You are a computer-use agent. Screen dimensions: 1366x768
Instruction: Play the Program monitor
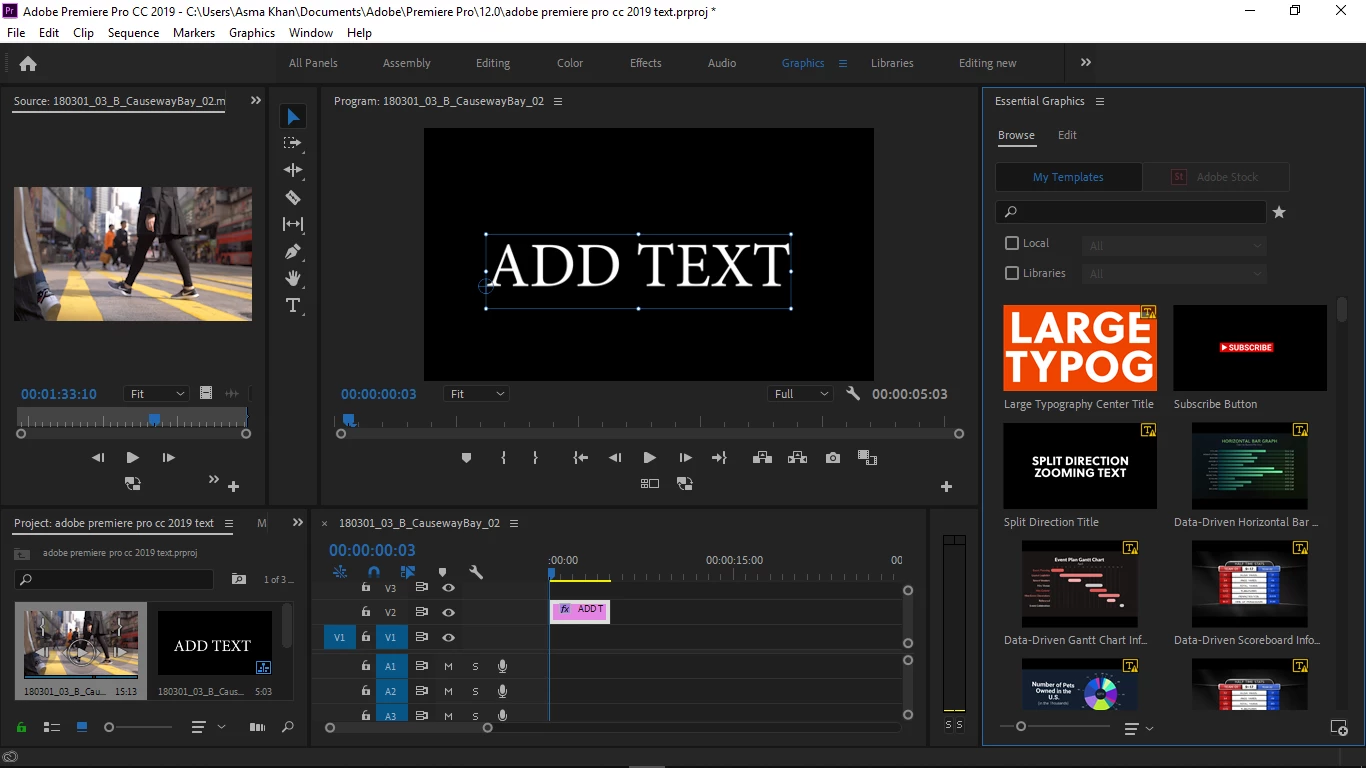point(649,458)
